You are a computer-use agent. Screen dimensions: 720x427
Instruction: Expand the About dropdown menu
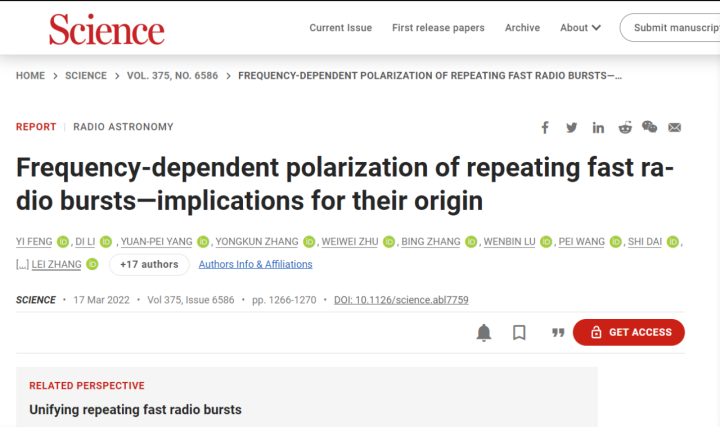580,28
